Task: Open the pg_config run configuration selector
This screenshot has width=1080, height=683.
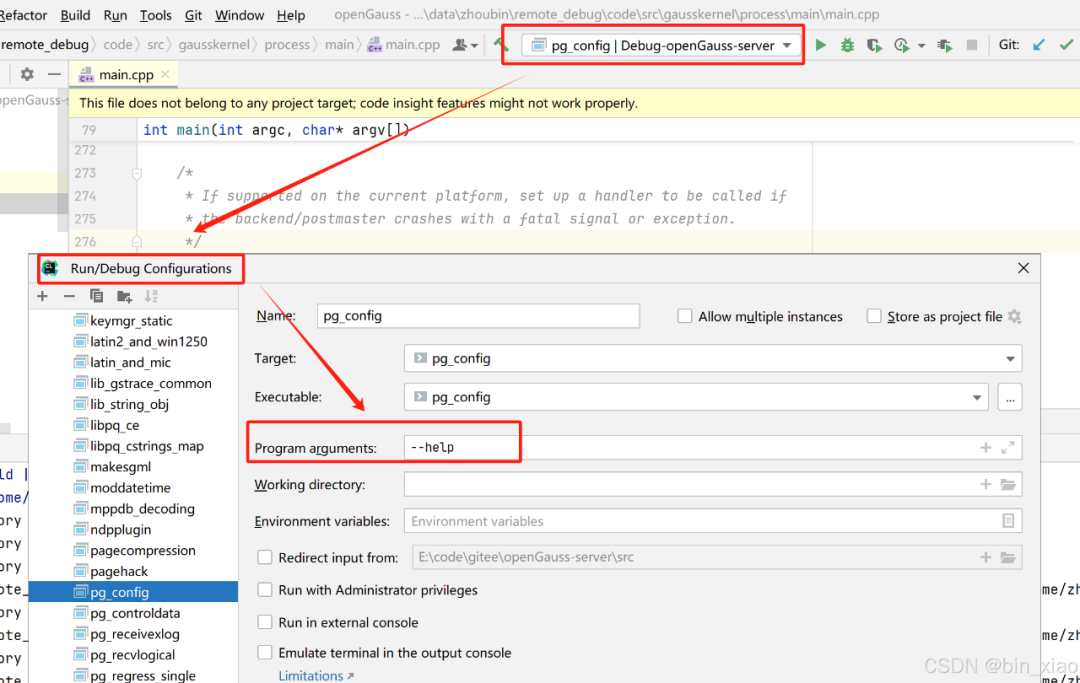Action: [x=662, y=45]
